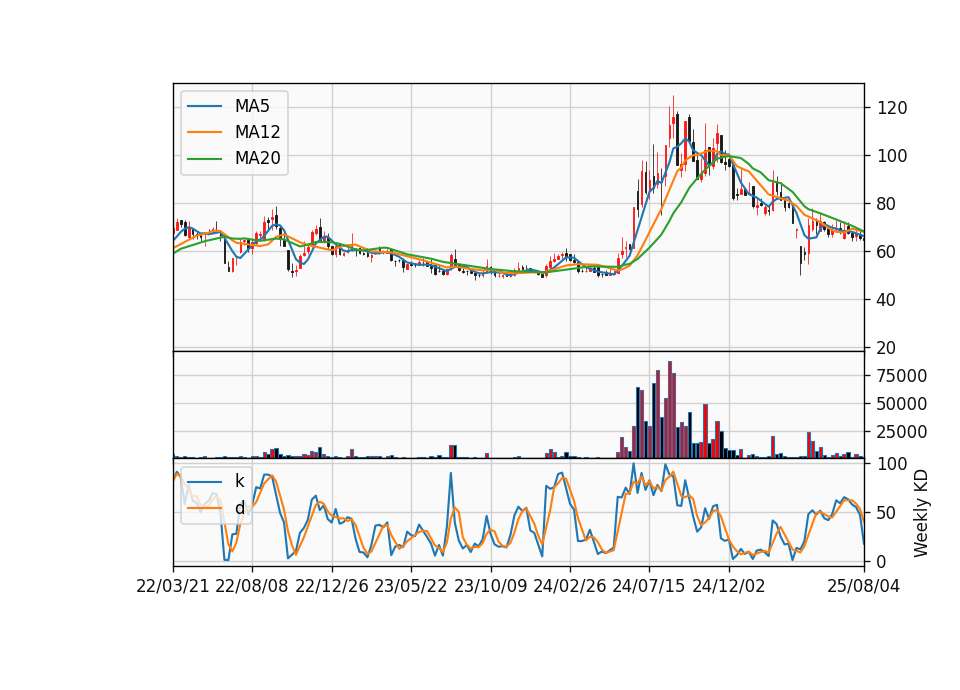Click the 24/07/15 date tick label
Viewport: 960px width, 690px height.
pos(649,587)
